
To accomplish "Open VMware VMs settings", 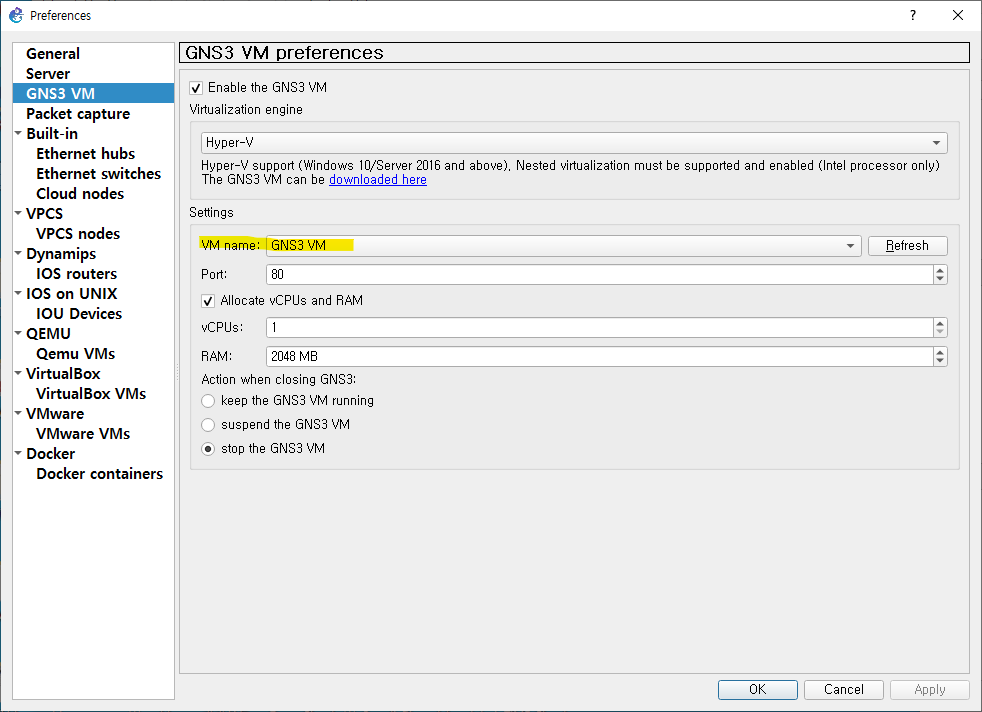I will [83, 434].
